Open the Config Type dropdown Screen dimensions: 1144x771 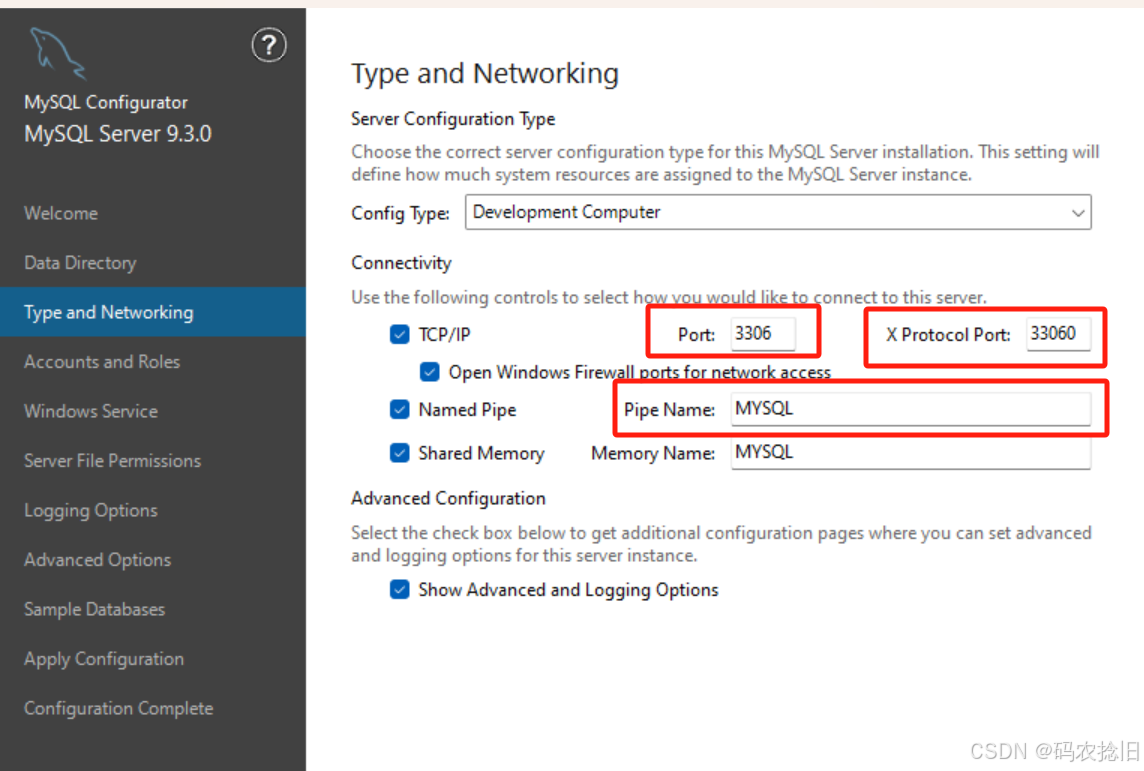click(778, 212)
